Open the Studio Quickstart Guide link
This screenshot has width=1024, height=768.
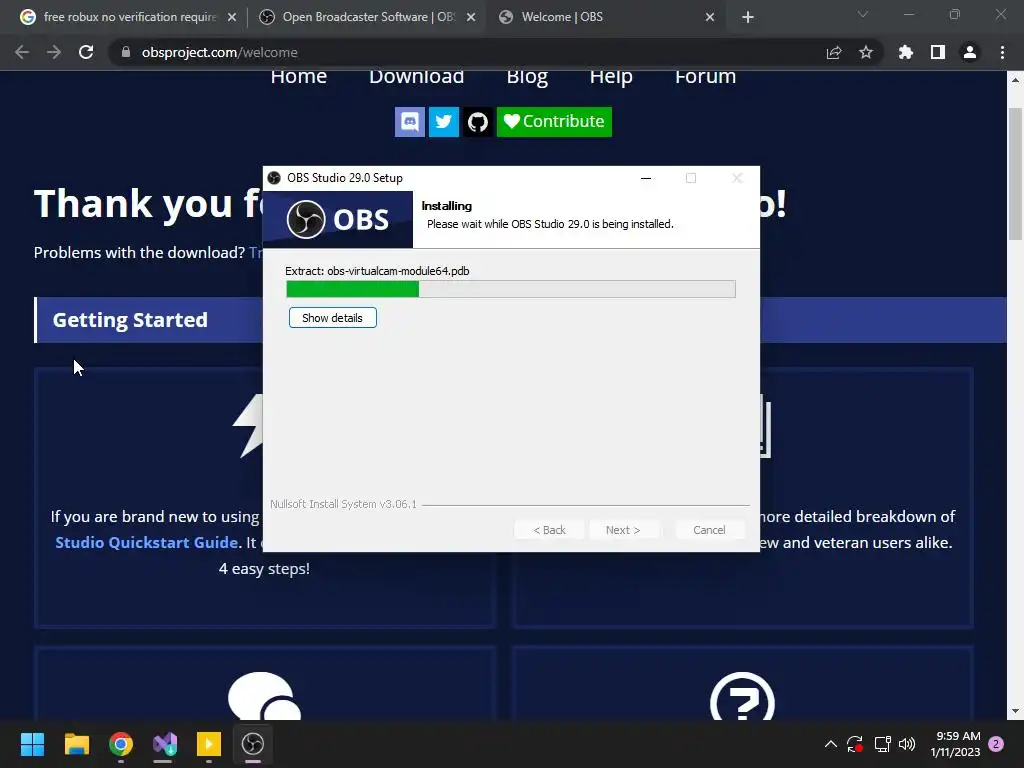146,543
